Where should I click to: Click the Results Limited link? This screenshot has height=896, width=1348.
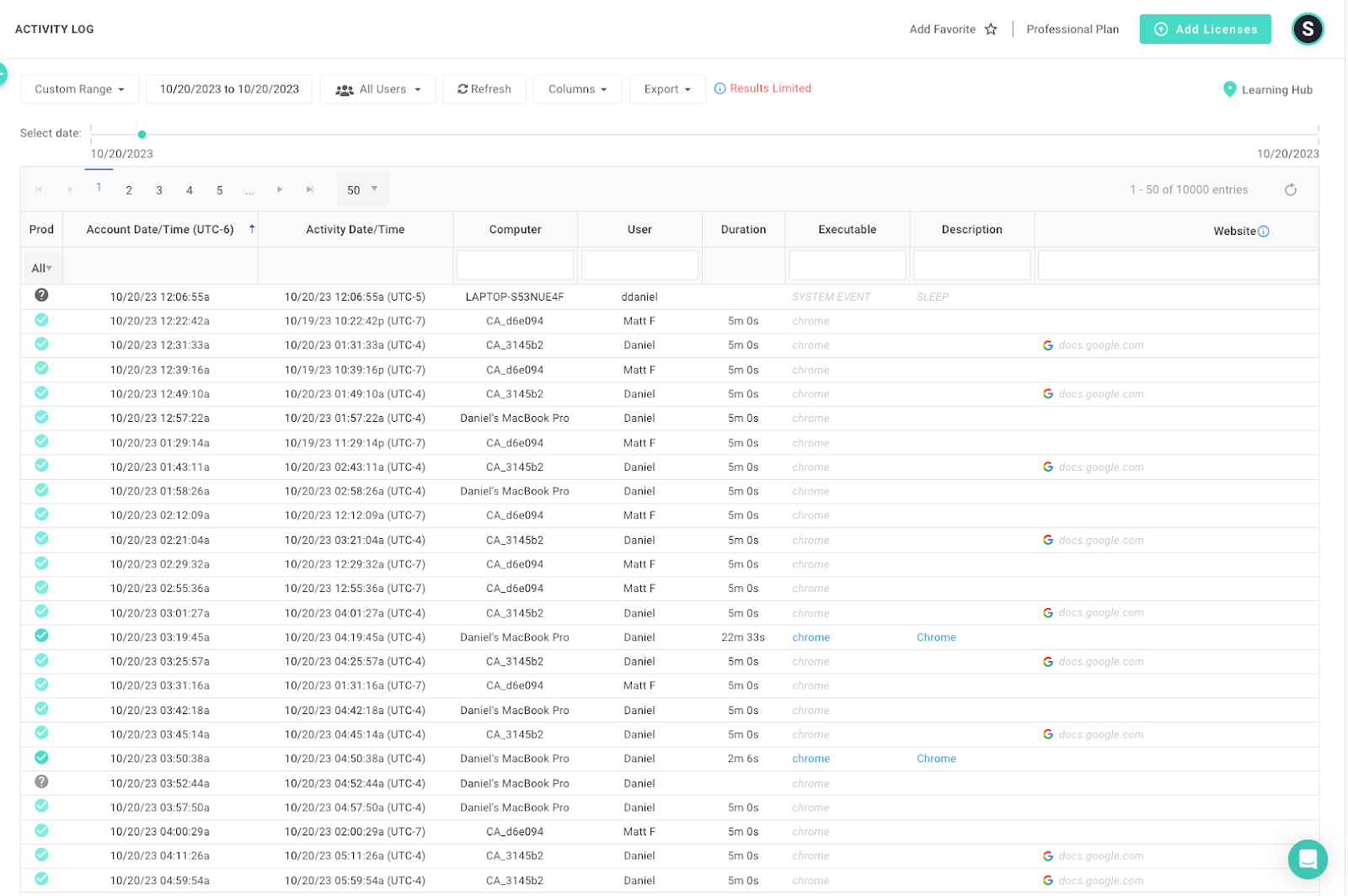pos(770,88)
